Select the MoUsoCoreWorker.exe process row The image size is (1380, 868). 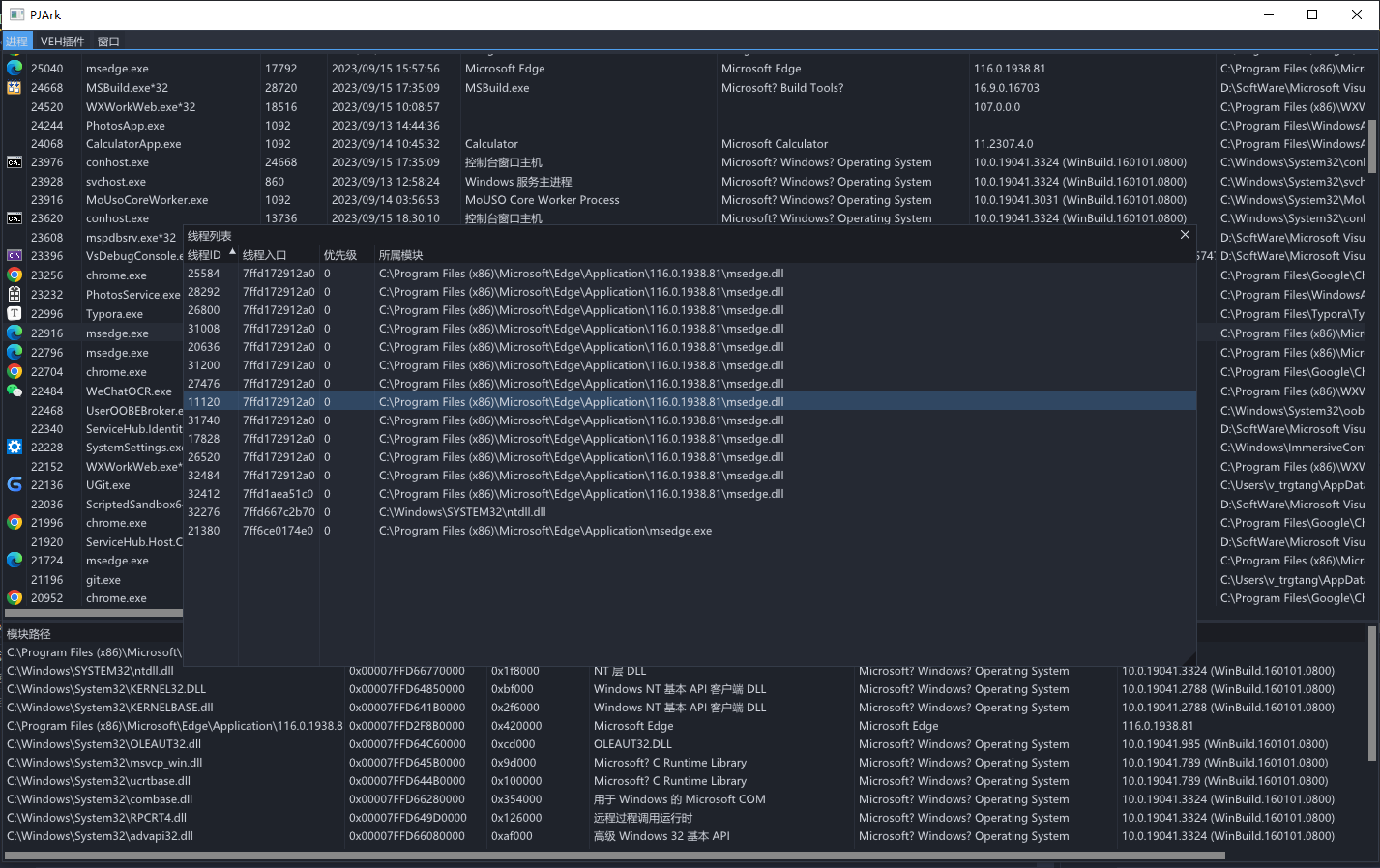685,200
